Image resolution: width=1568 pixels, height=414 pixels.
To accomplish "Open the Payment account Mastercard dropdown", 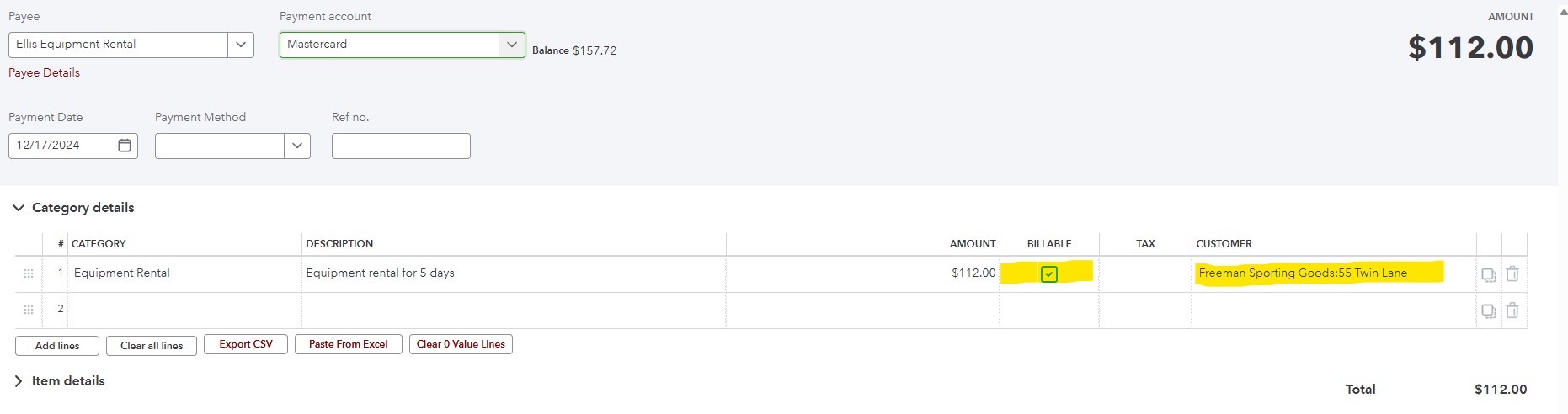I will (x=403, y=45).
